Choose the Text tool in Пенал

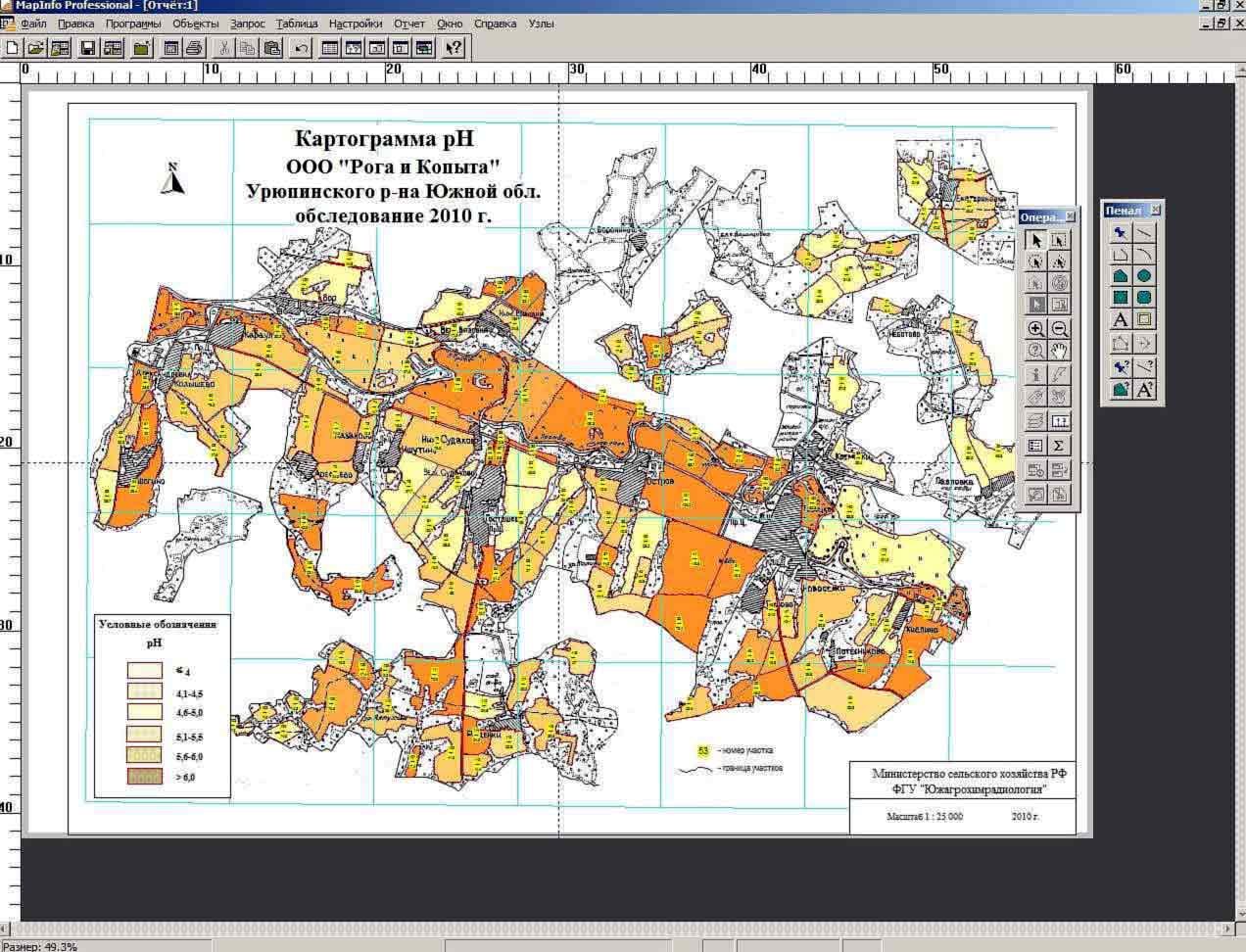pos(1121,319)
